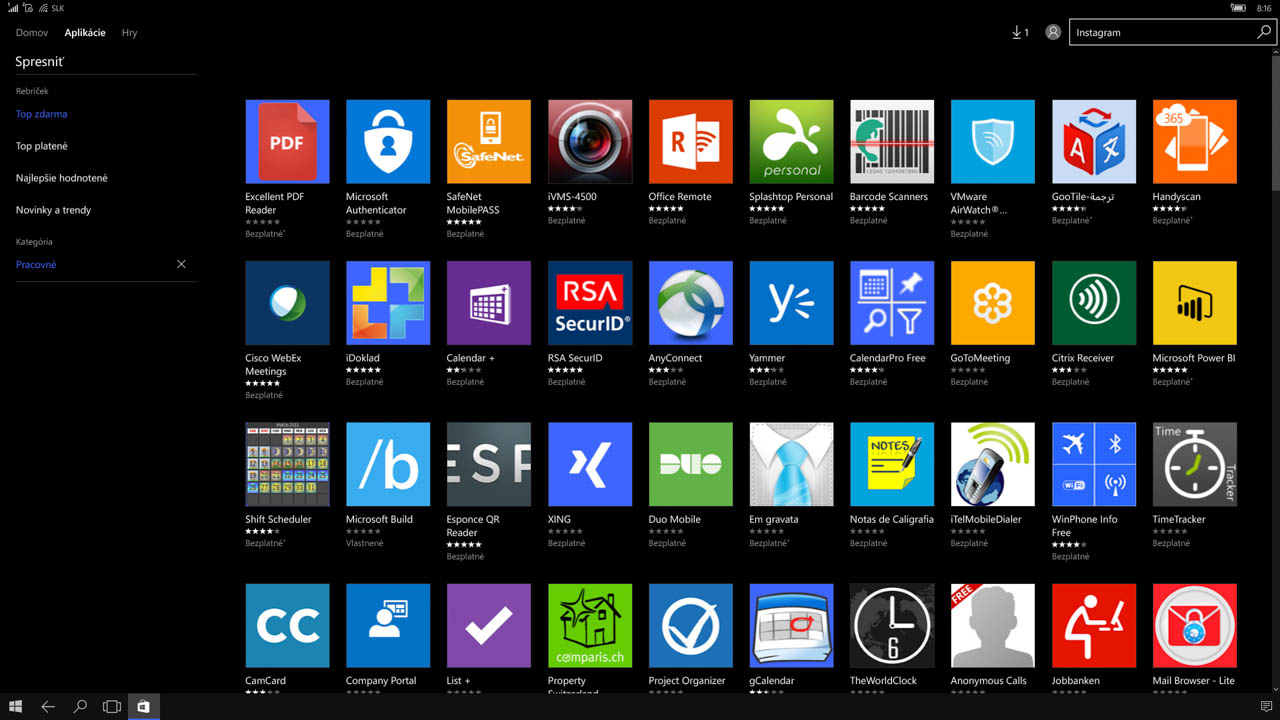
Task: Open Anonymous Calls app tile
Action: coord(993,626)
